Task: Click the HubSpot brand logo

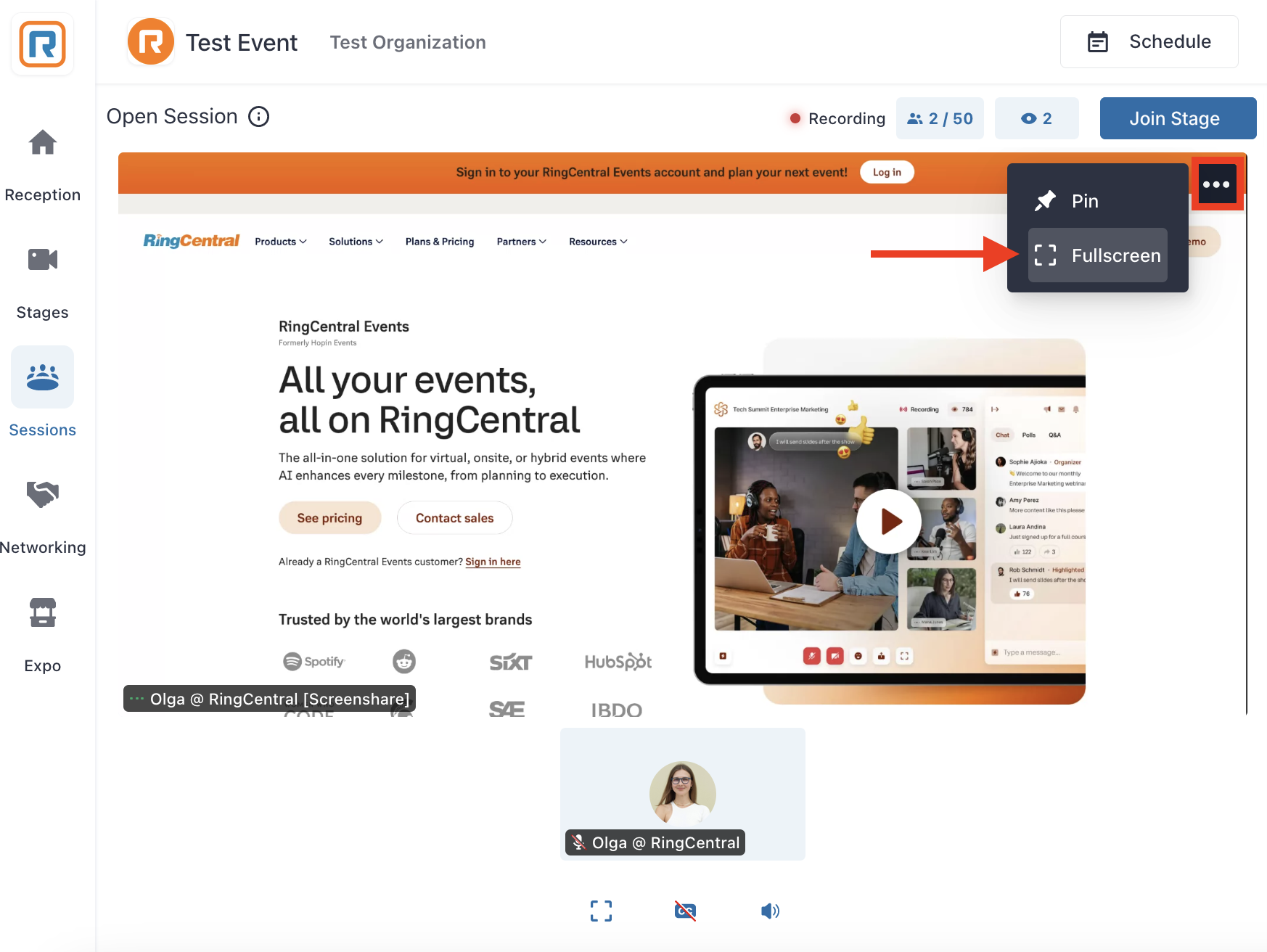Action: tap(618, 661)
